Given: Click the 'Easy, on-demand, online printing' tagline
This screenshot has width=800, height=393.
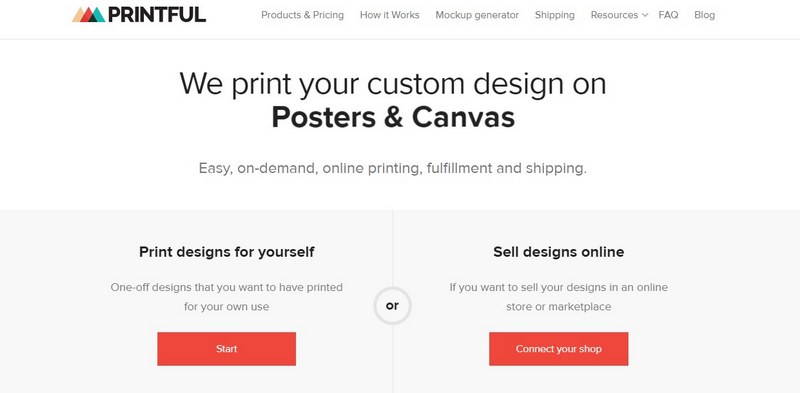Looking at the screenshot, I should point(393,168).
